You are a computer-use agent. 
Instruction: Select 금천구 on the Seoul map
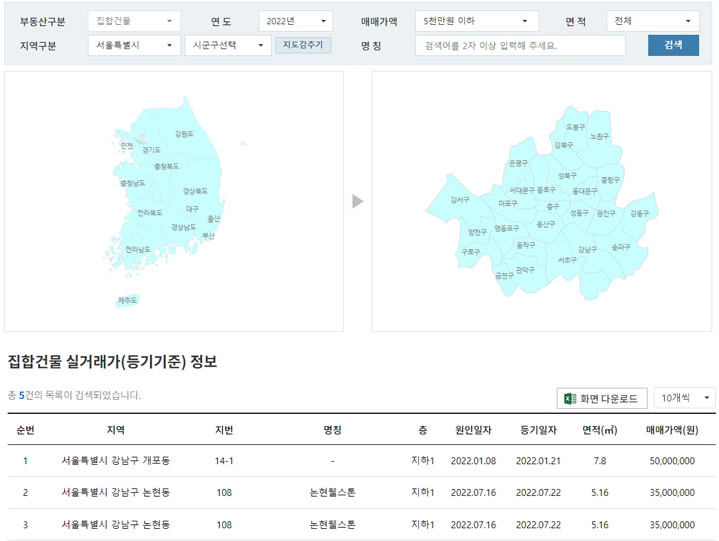click(504, 275)
